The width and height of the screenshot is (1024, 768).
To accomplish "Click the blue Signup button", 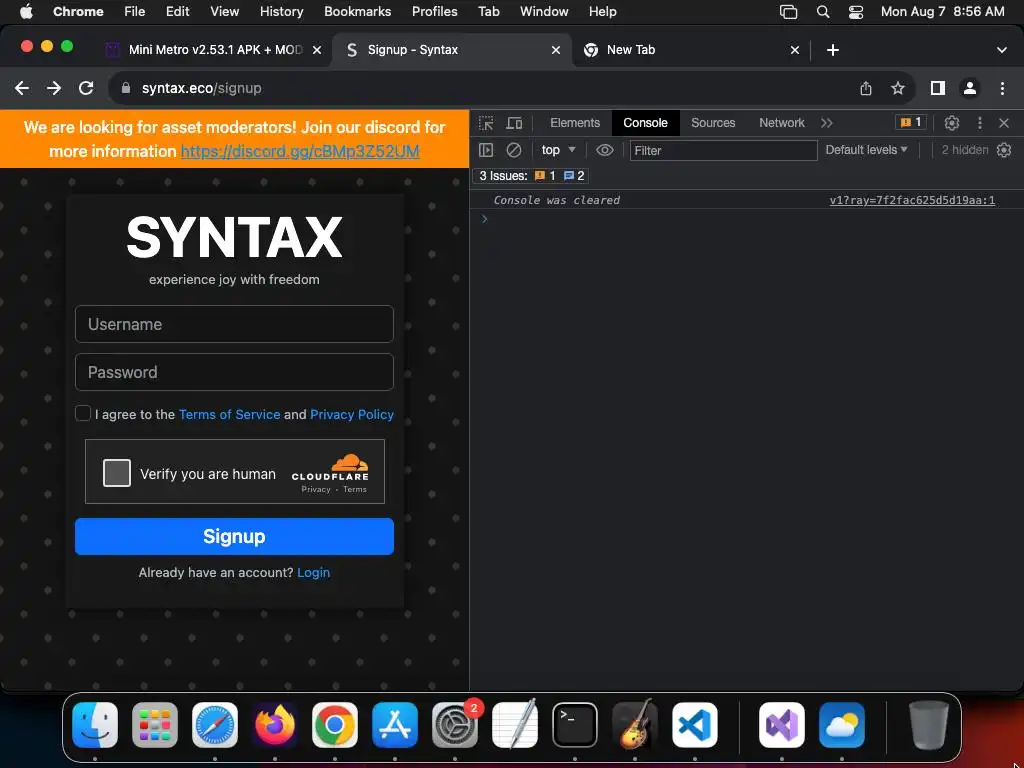I will coord(234,536).
